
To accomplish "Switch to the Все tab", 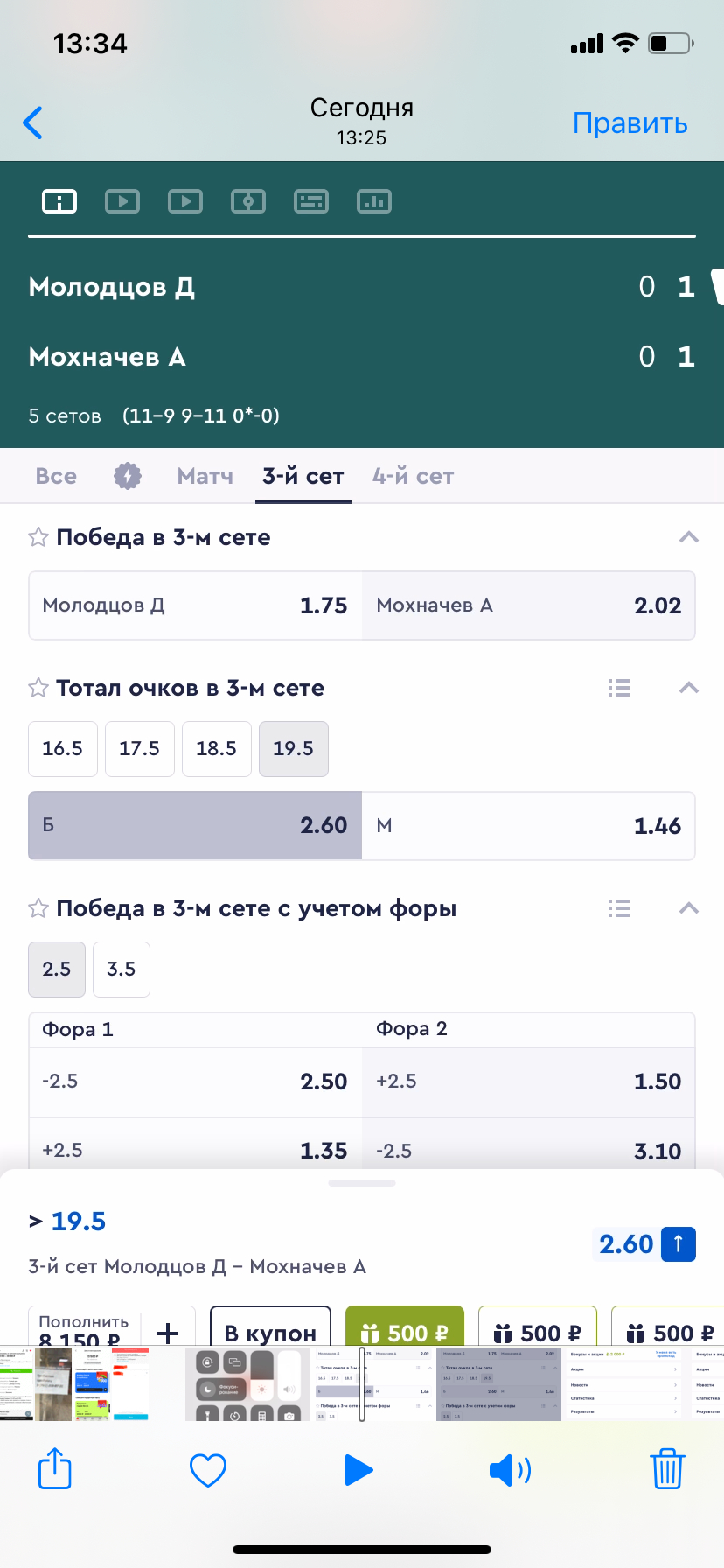I will [x=56, y=476].
